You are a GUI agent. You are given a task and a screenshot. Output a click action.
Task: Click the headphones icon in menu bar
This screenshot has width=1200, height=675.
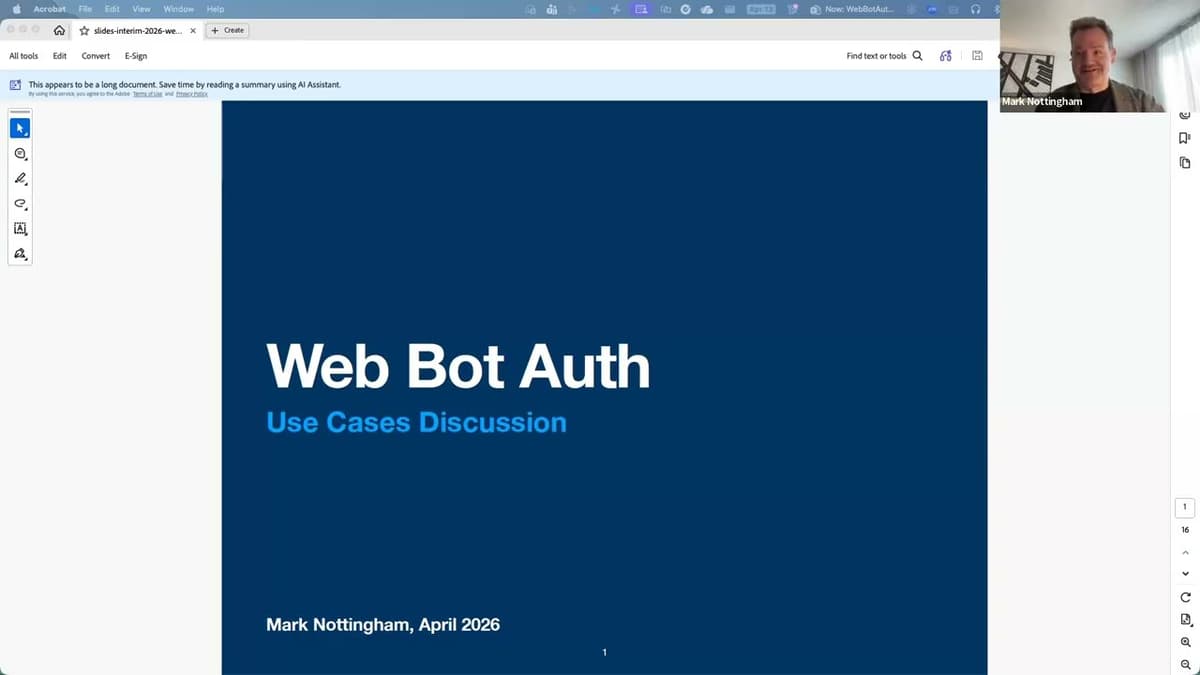point(975,9)
